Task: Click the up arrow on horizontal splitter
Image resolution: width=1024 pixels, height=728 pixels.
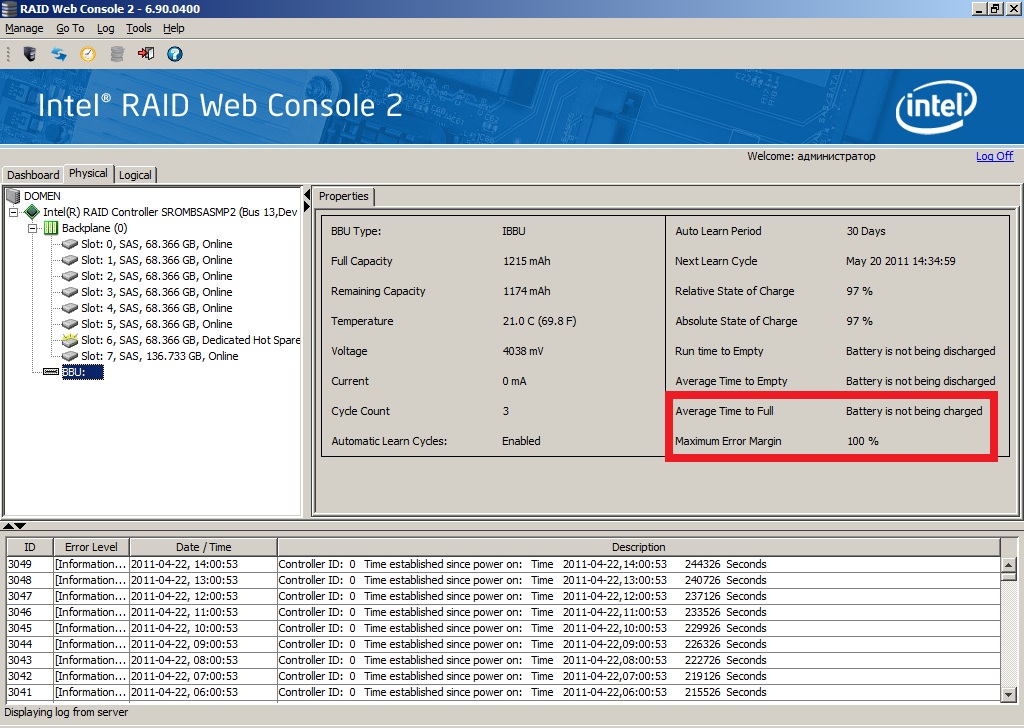Action: [x=8, y=526]
